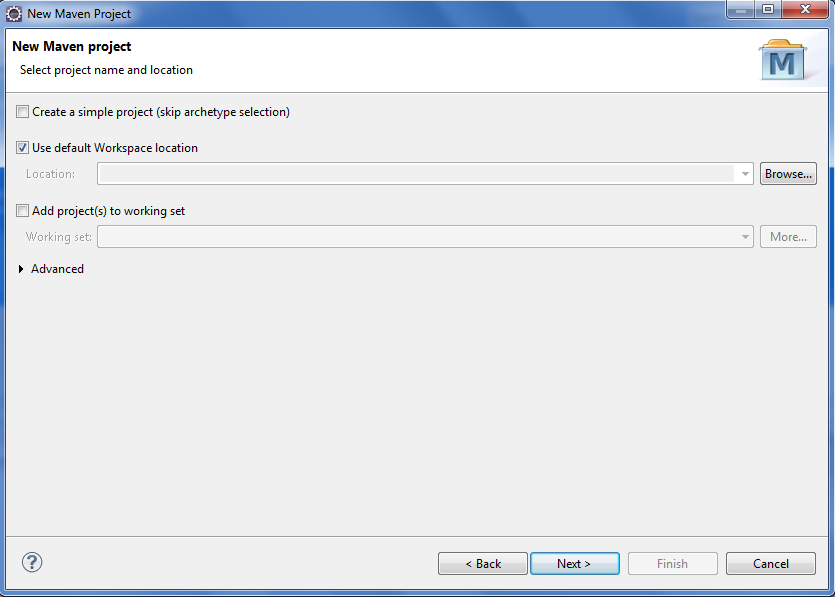835x597 pixels.
Task: Enable 'Create a simple project' checkbox
Action: [21, 111]
